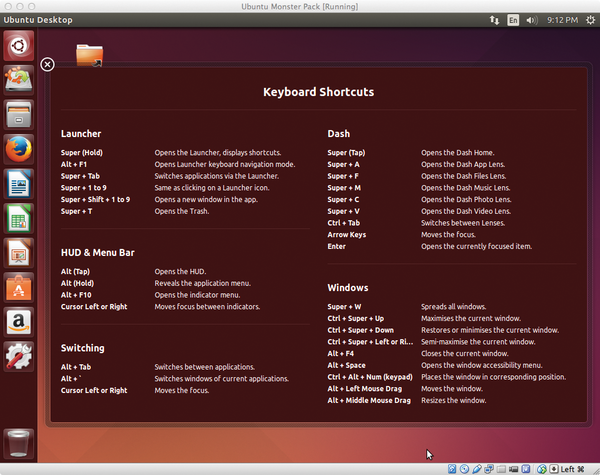
Task: Click 'Resizes the window.' description
Action: 453,400
